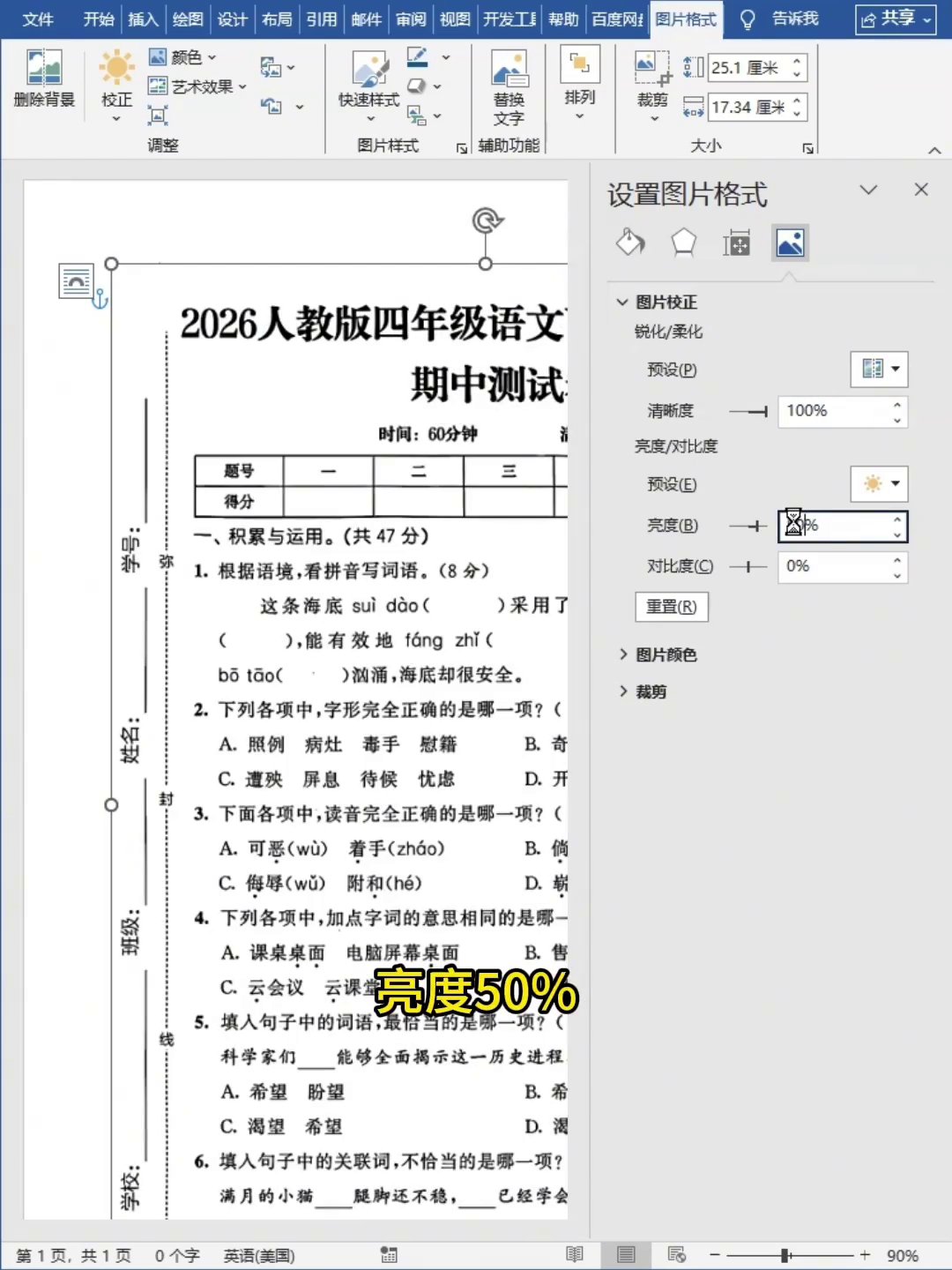Image resolution: width=952 pixels, height=1270 pixels.
Task: Close the 设置图片格式 pane
Action: coord(921,190)
